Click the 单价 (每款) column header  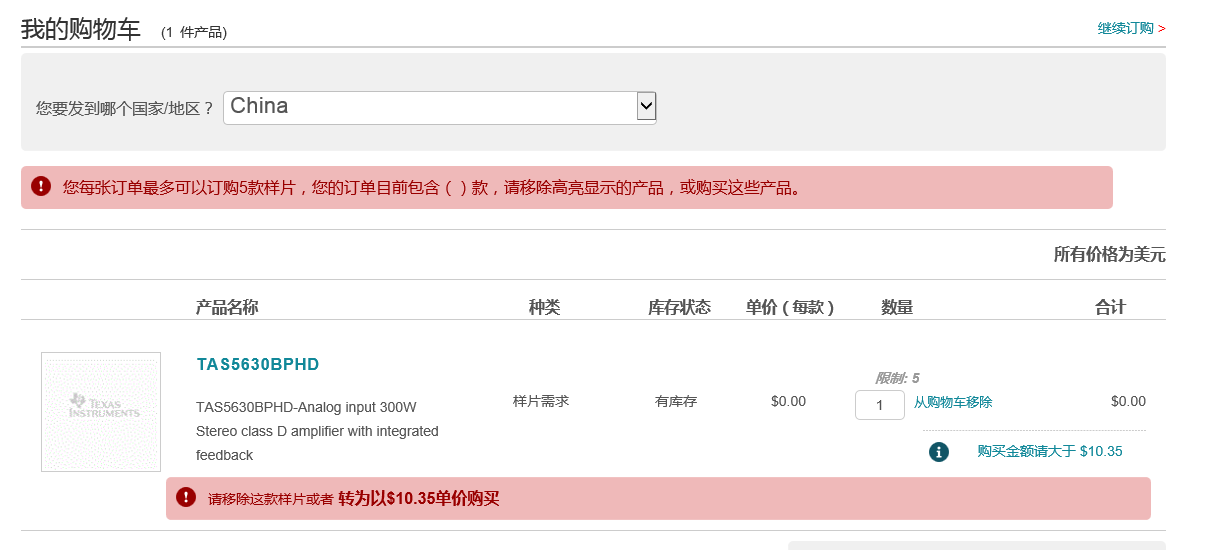(790, 307)
